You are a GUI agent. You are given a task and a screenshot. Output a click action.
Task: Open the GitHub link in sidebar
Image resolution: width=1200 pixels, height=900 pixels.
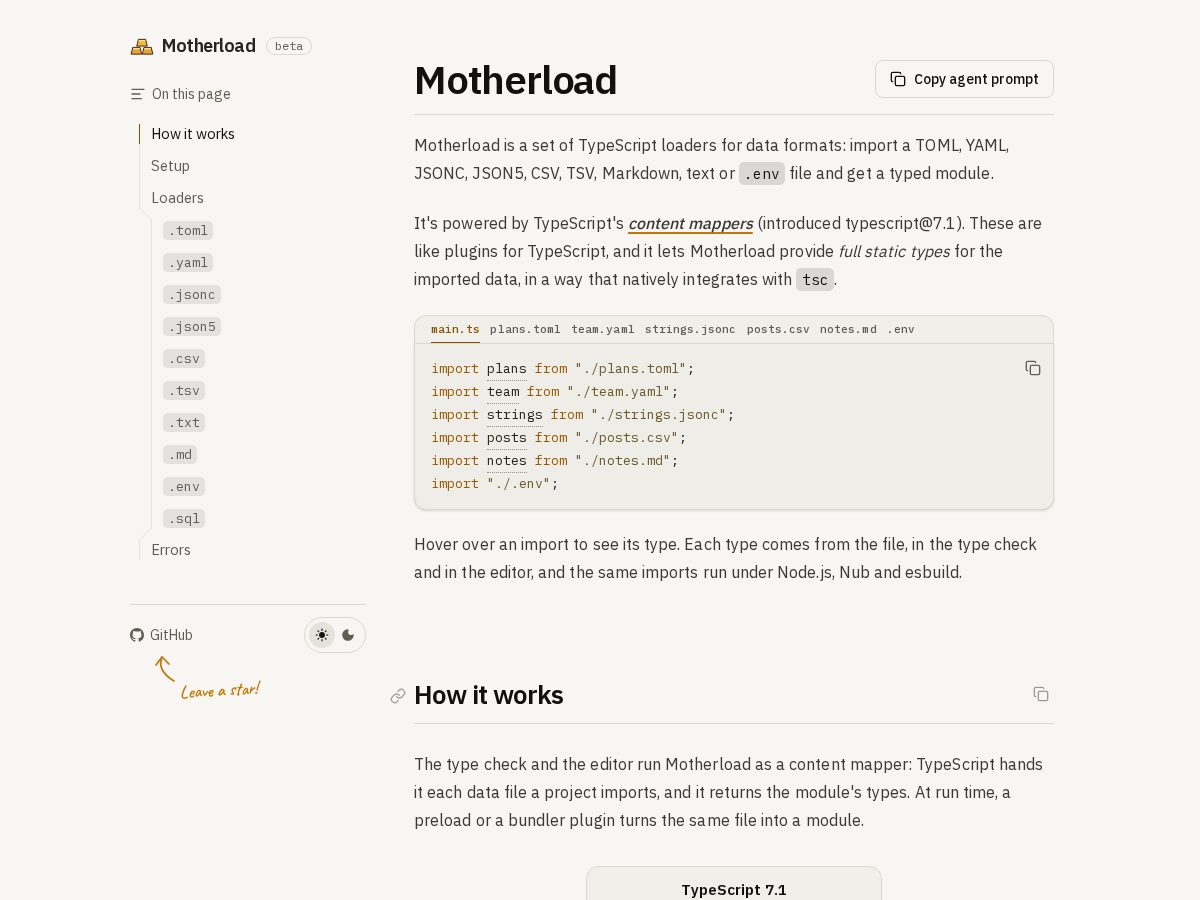pos(161,635)
